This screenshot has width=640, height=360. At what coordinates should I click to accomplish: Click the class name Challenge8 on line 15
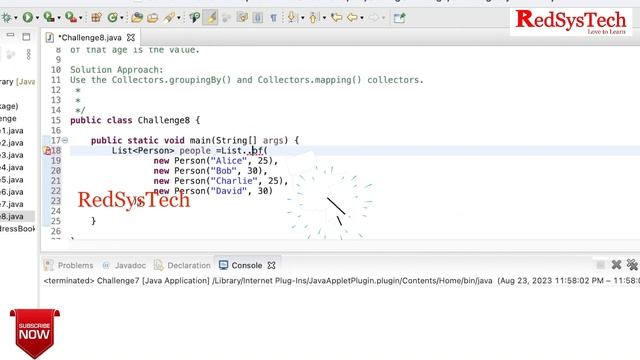[x=164, y=120]
